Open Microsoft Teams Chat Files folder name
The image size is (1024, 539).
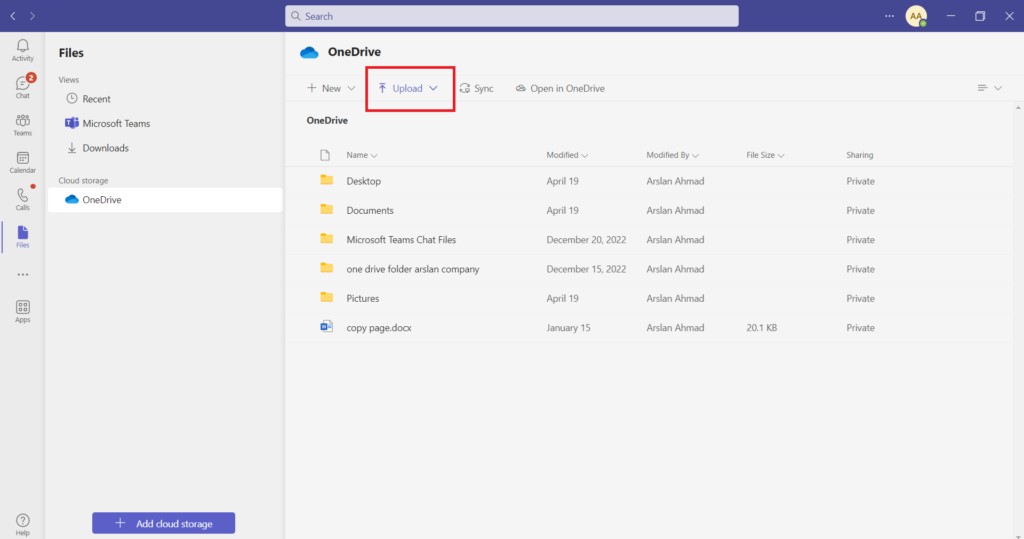click(x=401, y=240)
